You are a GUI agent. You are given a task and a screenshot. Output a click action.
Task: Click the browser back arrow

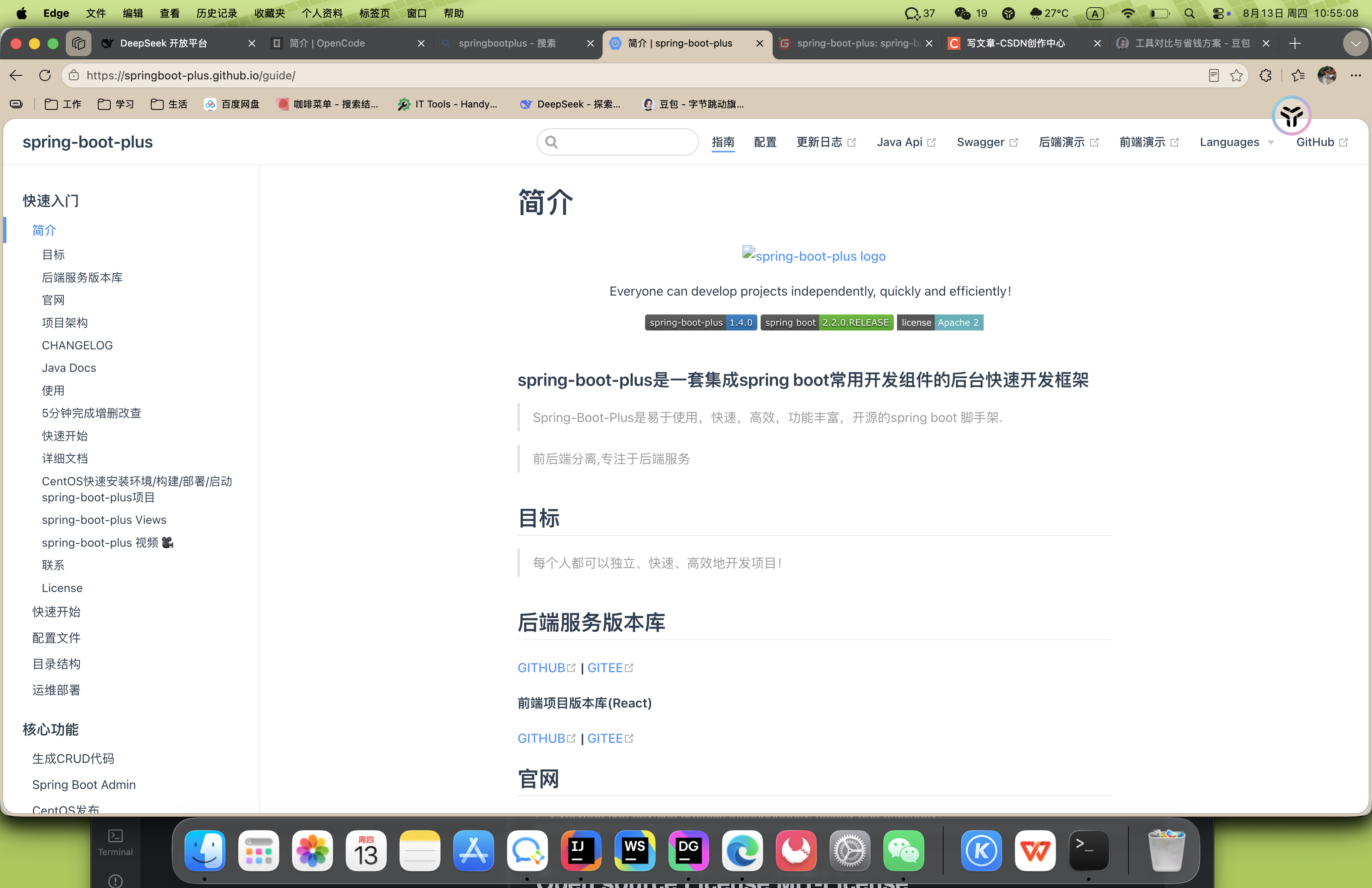pyautogui.click(x=16, y=75)
